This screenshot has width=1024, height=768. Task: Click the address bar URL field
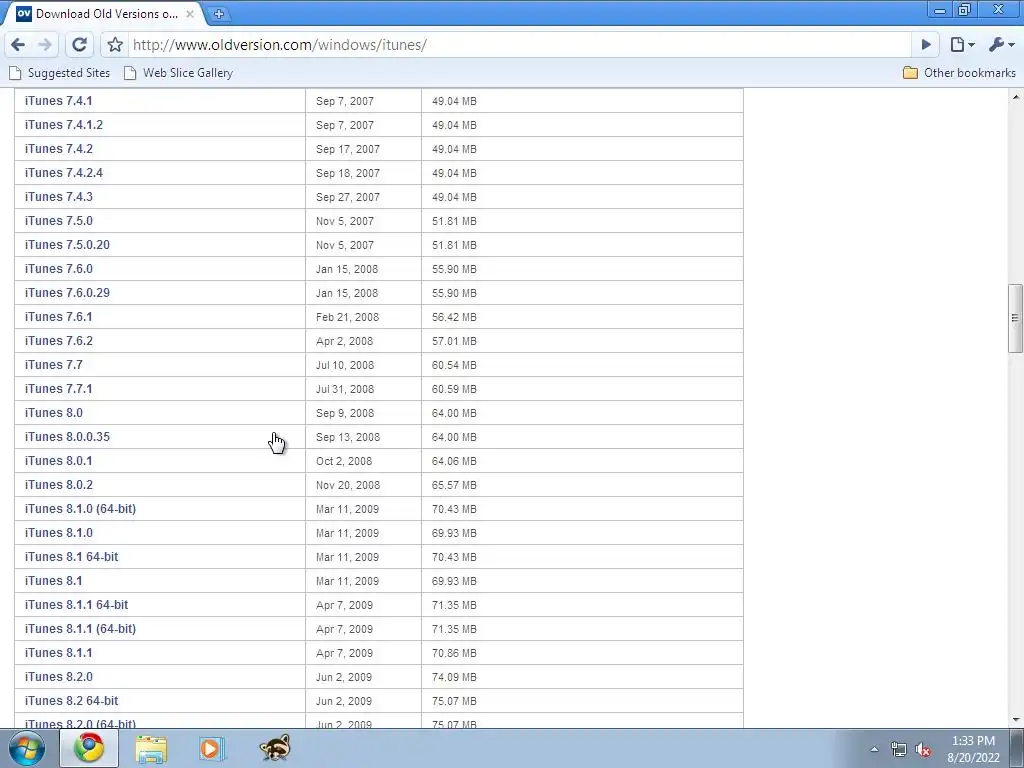[x=519, y=44]
